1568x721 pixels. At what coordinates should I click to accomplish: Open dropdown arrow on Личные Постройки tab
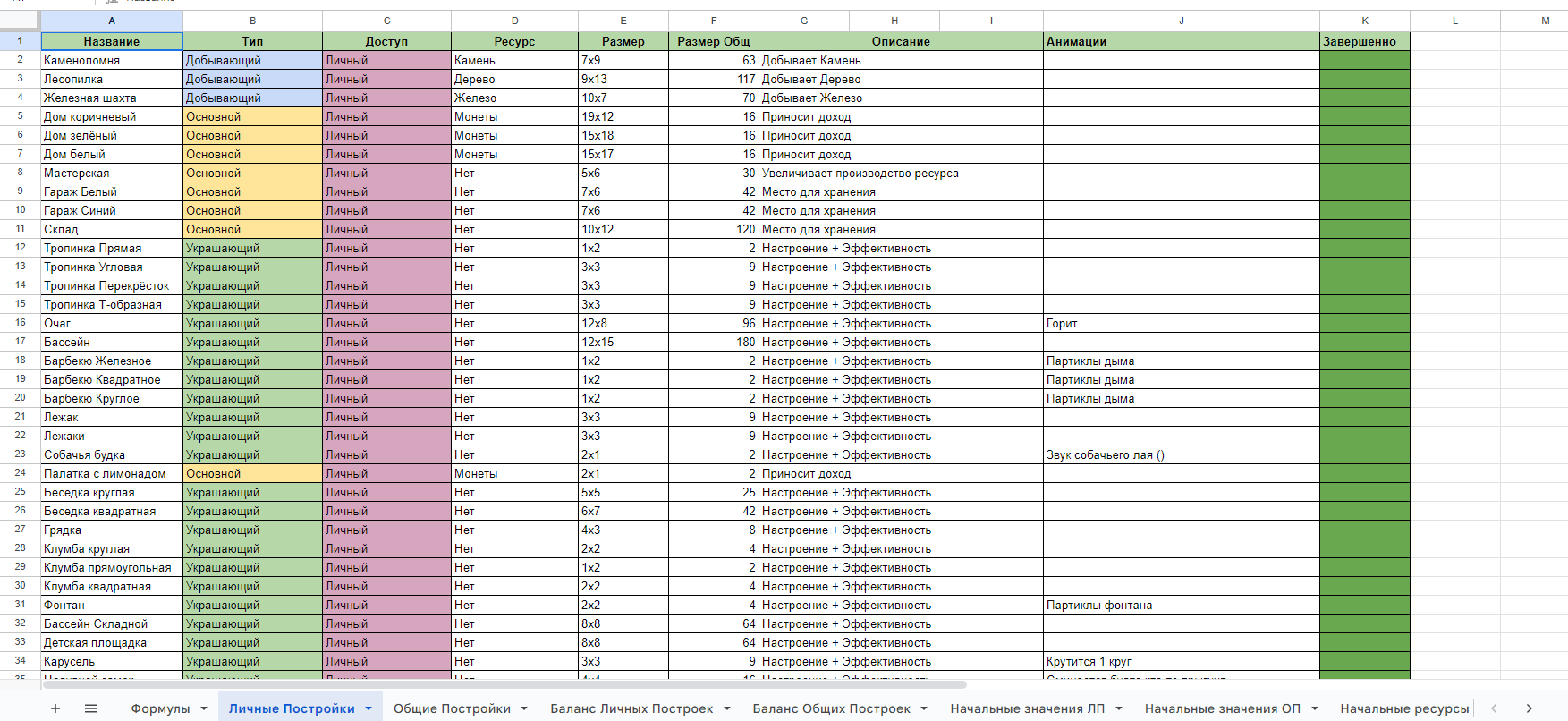pos(369,708)
